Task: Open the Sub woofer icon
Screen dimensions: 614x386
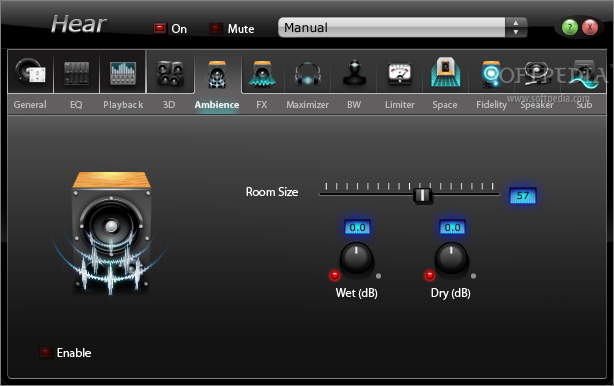Action: [584, 74]
